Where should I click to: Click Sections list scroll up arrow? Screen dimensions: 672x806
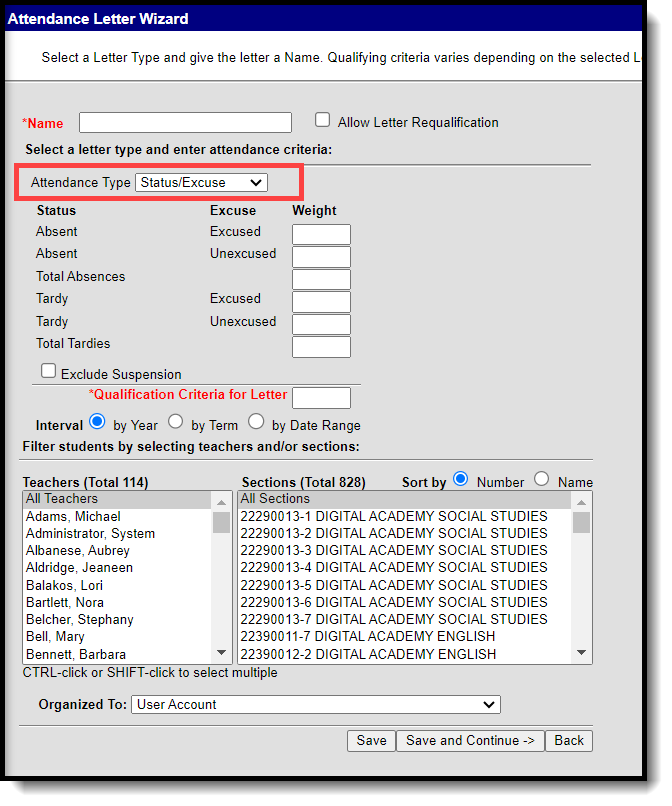(x=582, y=502)
